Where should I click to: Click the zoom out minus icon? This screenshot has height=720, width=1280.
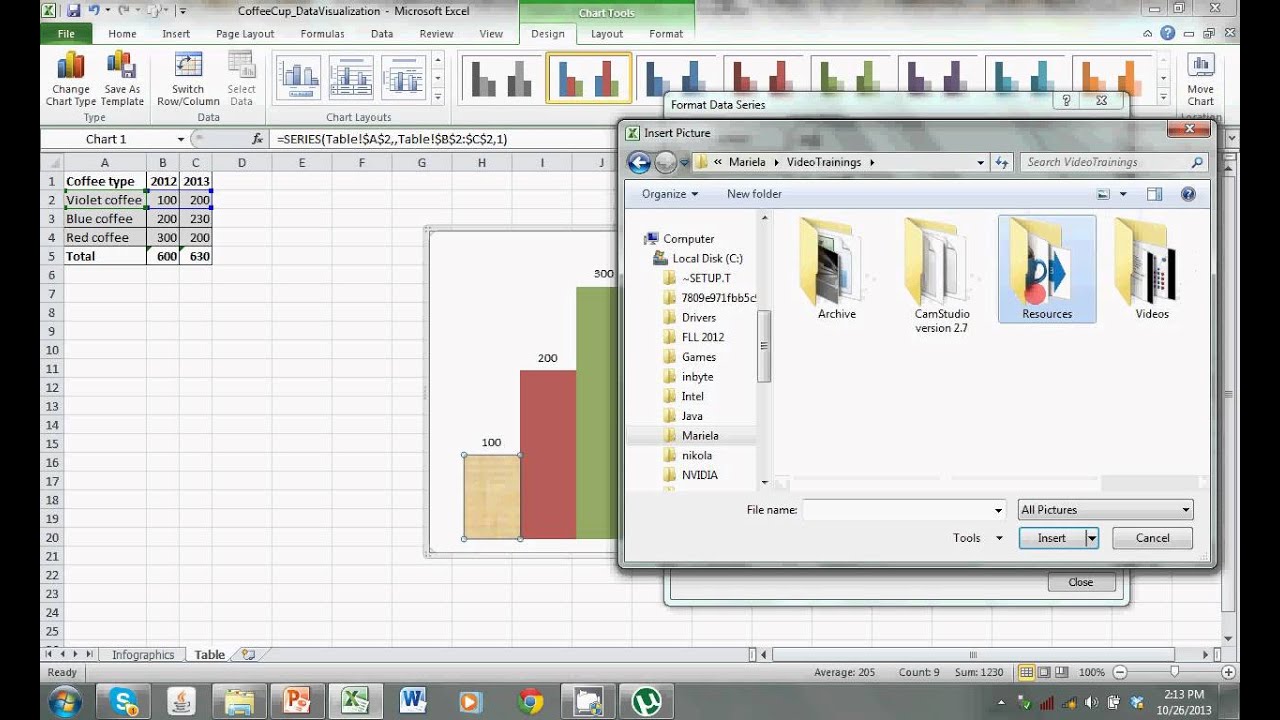coord(1120,673)
